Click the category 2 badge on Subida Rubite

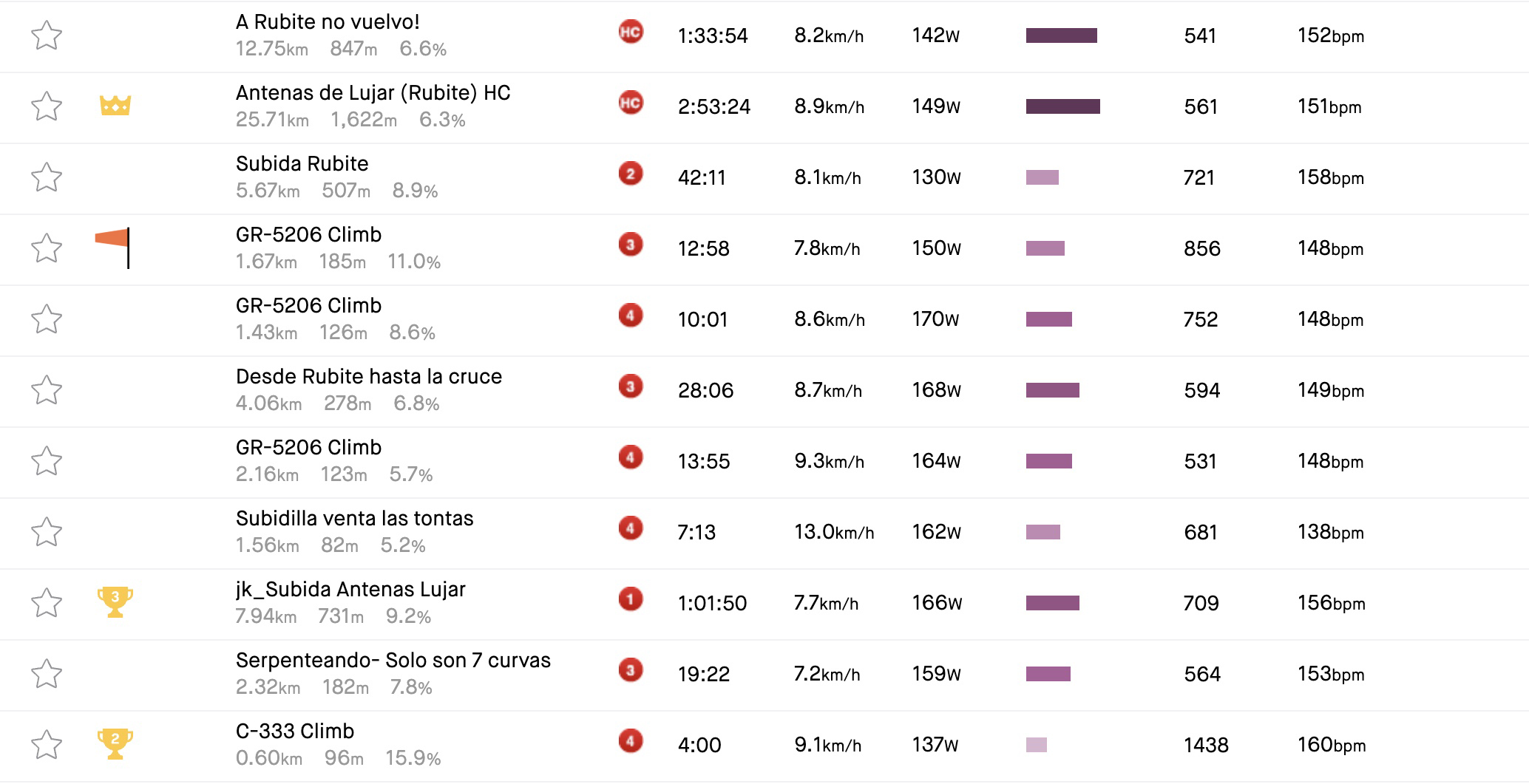[x=631, y=174]
